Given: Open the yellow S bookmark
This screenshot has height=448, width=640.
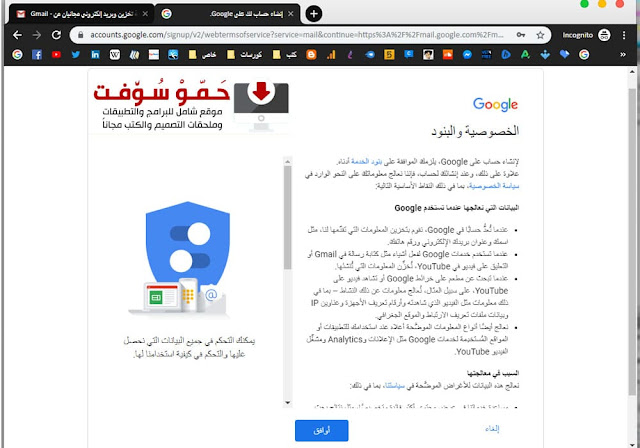Looking at the screenshot, I should (389, 54).
